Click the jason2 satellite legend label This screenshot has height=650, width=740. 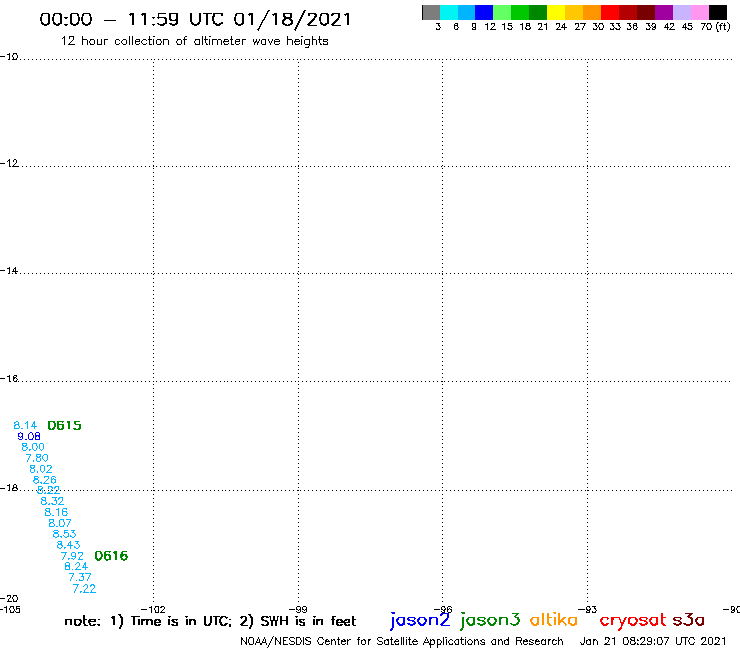[x=420, y=620]
